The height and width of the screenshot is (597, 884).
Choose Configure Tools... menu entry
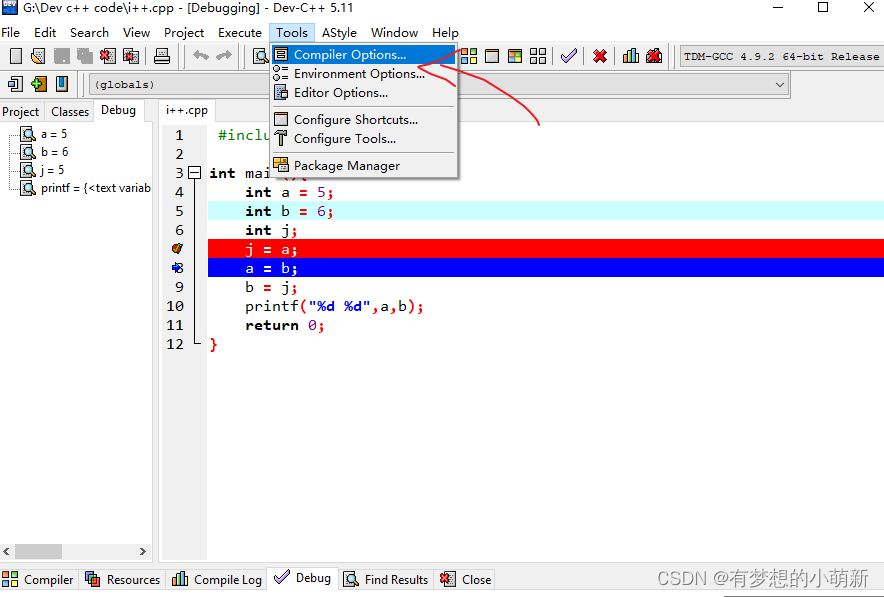364,139
